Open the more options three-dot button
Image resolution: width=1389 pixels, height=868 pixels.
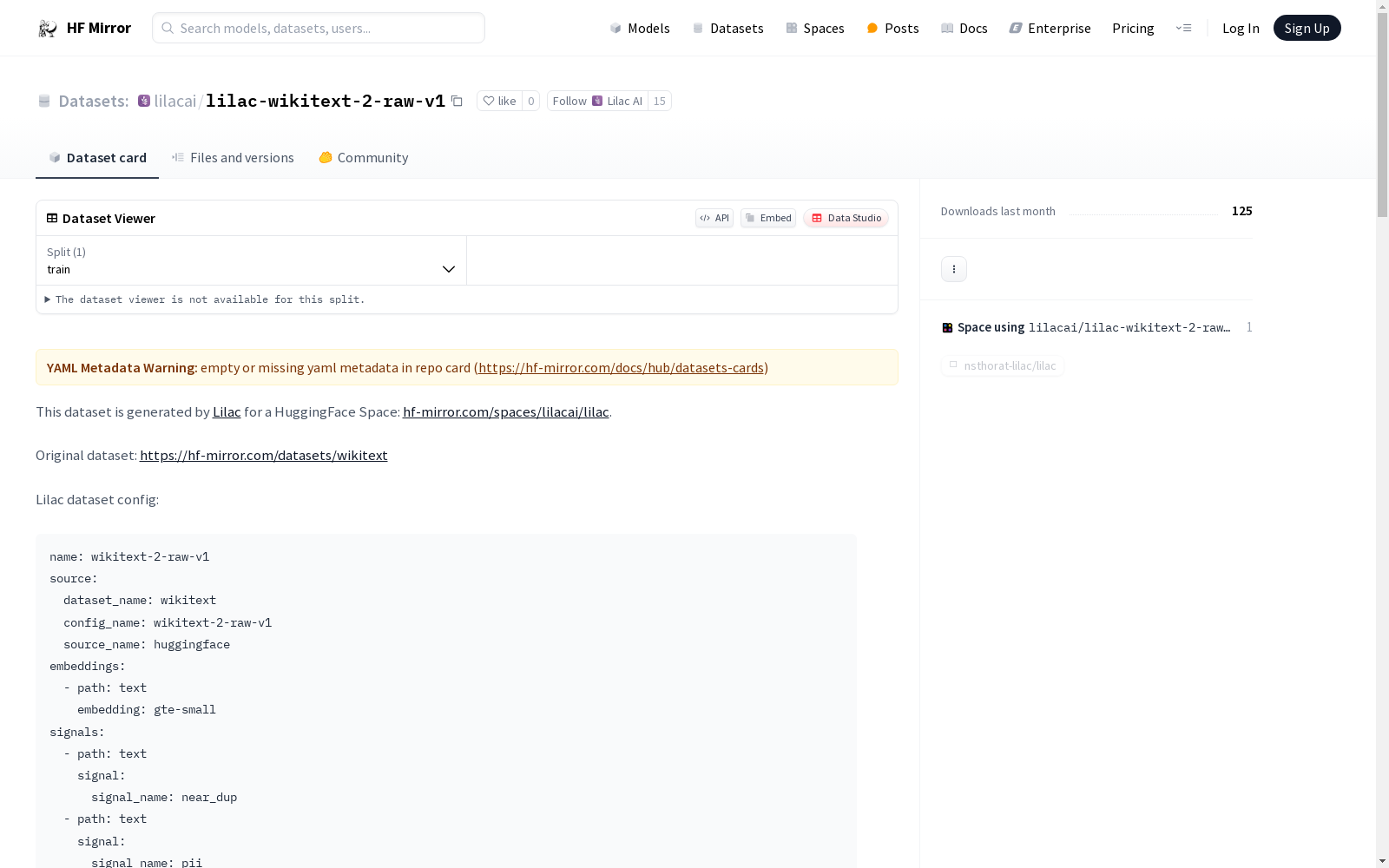[x=954, y=269]
